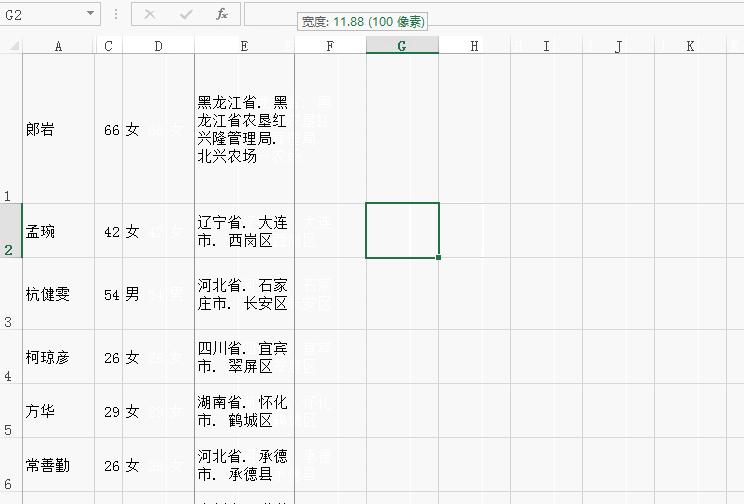Select column J header

pyautogui.click(x=618, y=46)
